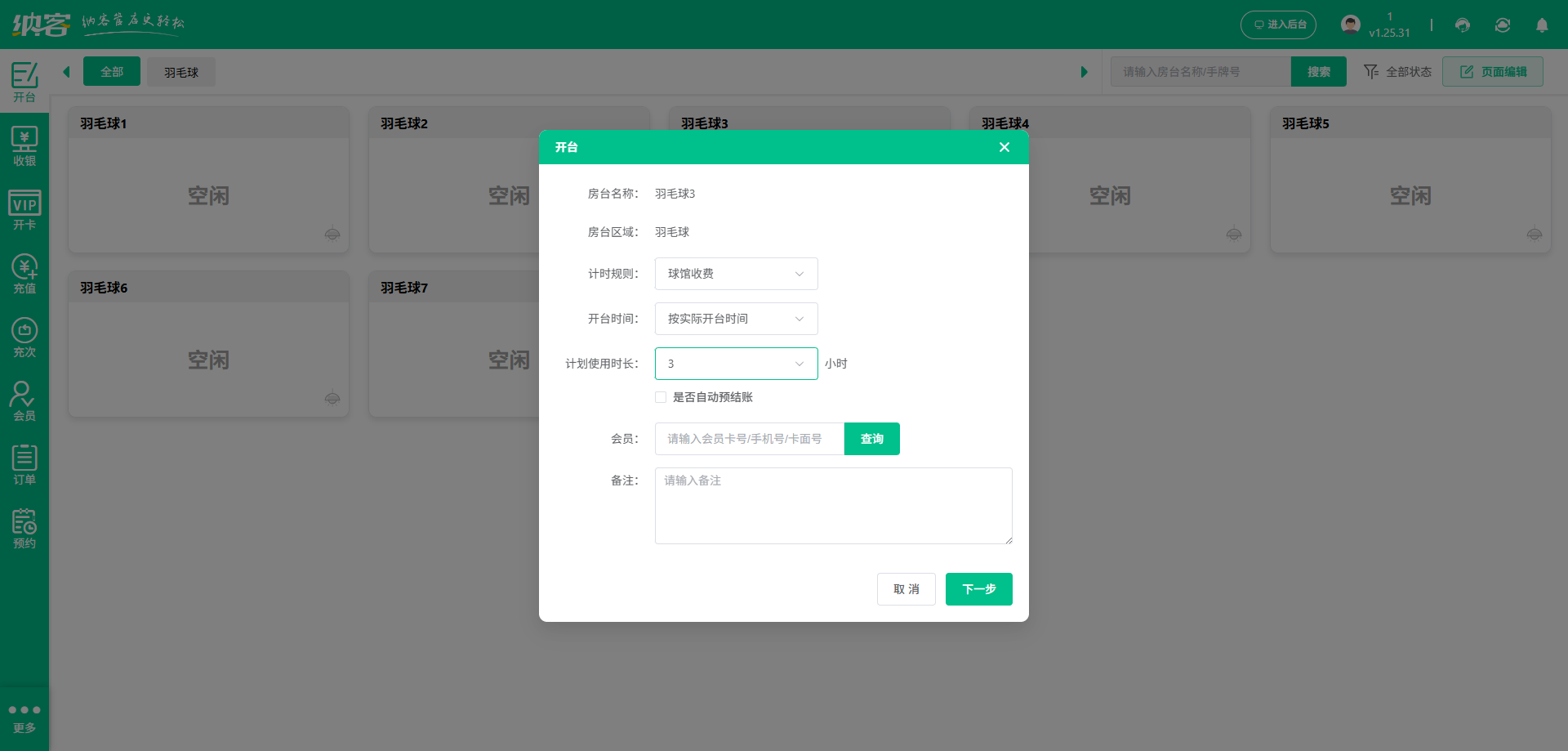Open the 开台时间 start time dropdown

735,319
